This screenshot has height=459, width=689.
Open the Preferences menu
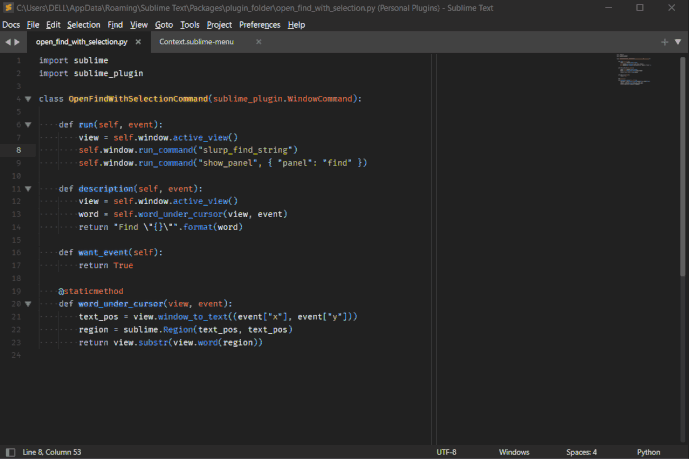tap(260, 24)
